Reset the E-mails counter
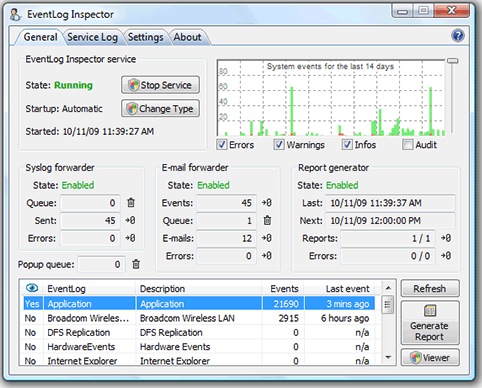Screen dimensions: 482x388 (267, 238)
